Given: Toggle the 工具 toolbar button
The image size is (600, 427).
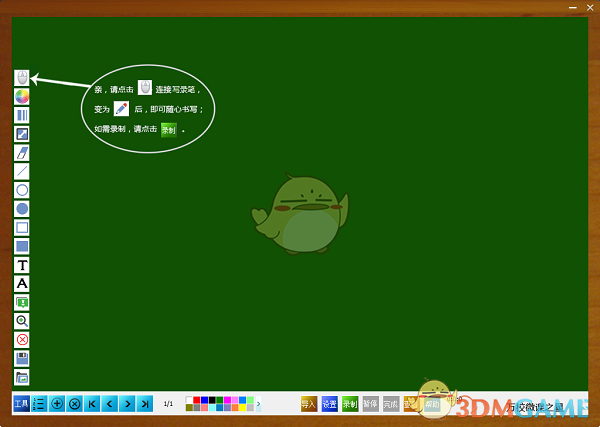Looking at the screenshot, I should [21, 404].
